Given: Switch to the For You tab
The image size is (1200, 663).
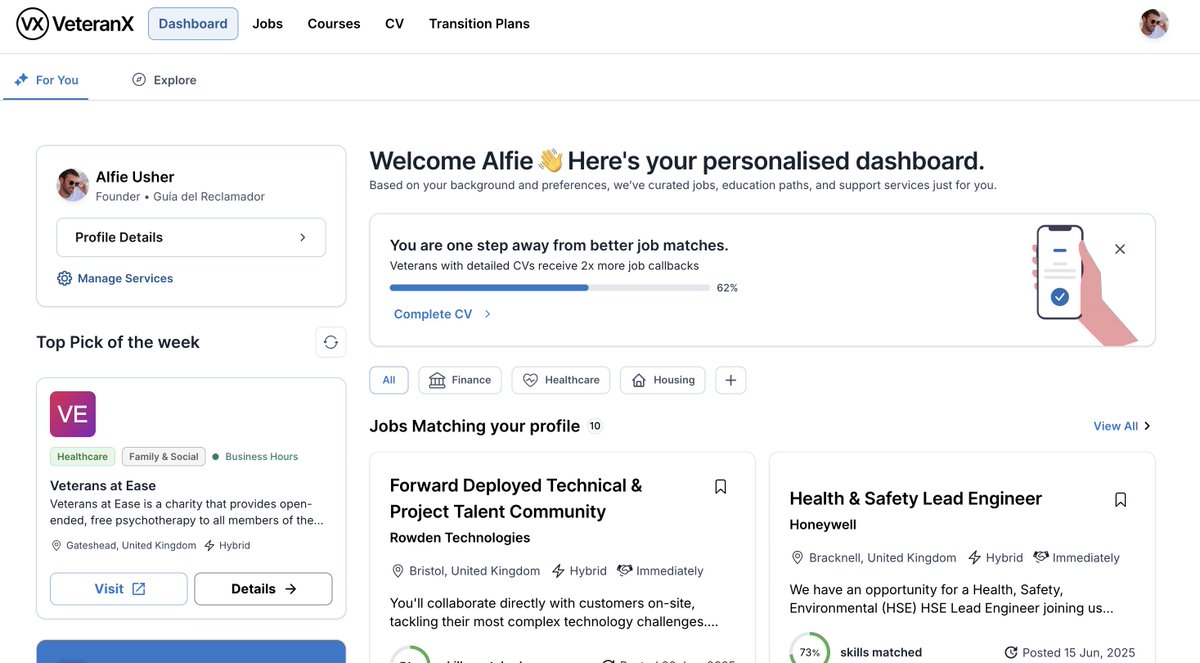Looking at the screenshot, I should [46, 80].
